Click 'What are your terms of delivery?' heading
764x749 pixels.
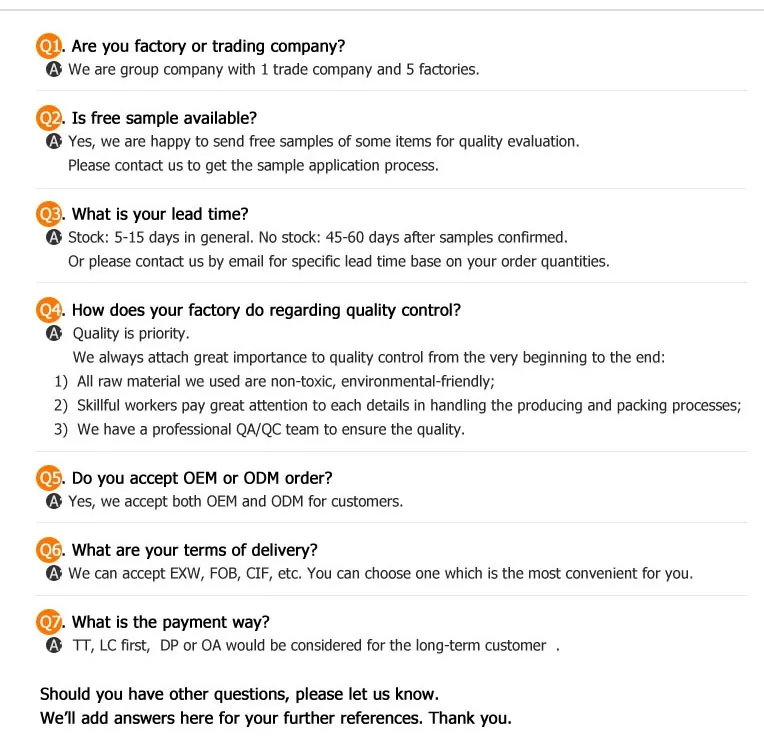(195, 550)
